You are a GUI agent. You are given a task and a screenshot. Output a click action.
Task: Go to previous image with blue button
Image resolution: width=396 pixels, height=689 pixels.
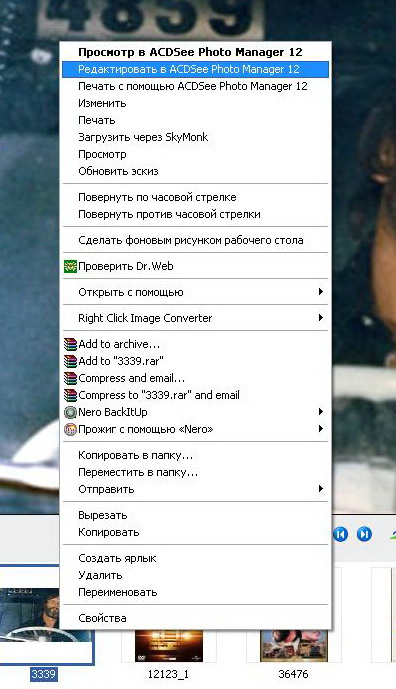[341, 534]
